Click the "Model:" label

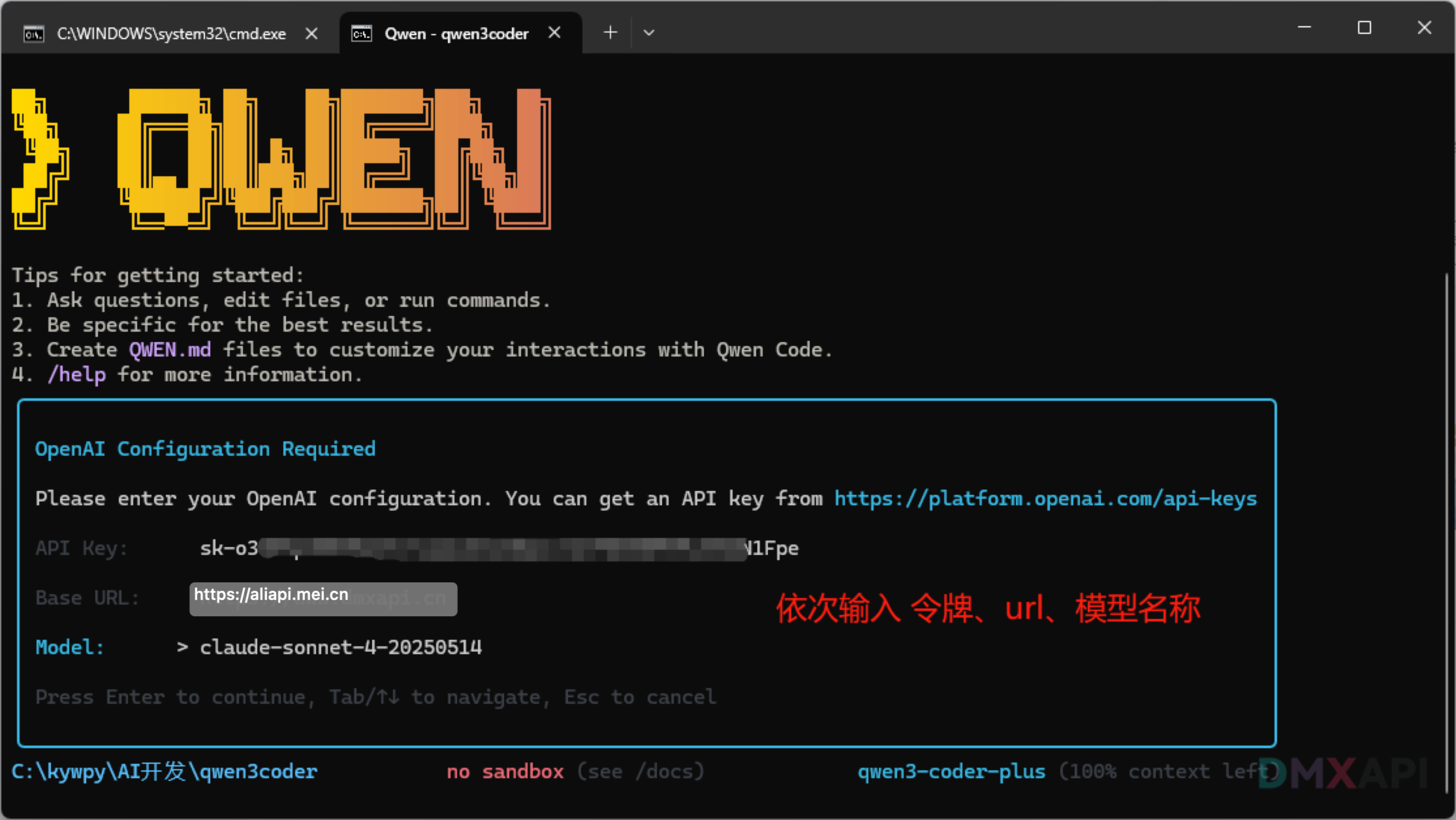pos(70,648)
